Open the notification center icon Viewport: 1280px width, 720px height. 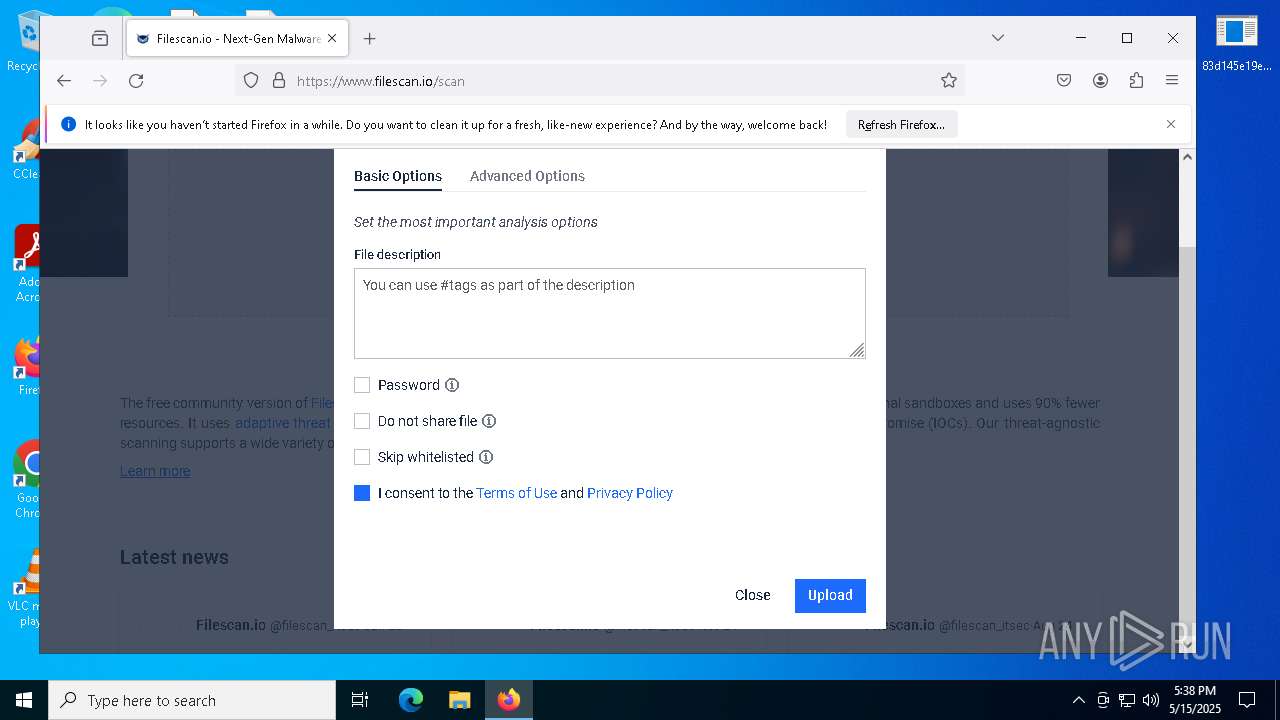coord(1247,700)
